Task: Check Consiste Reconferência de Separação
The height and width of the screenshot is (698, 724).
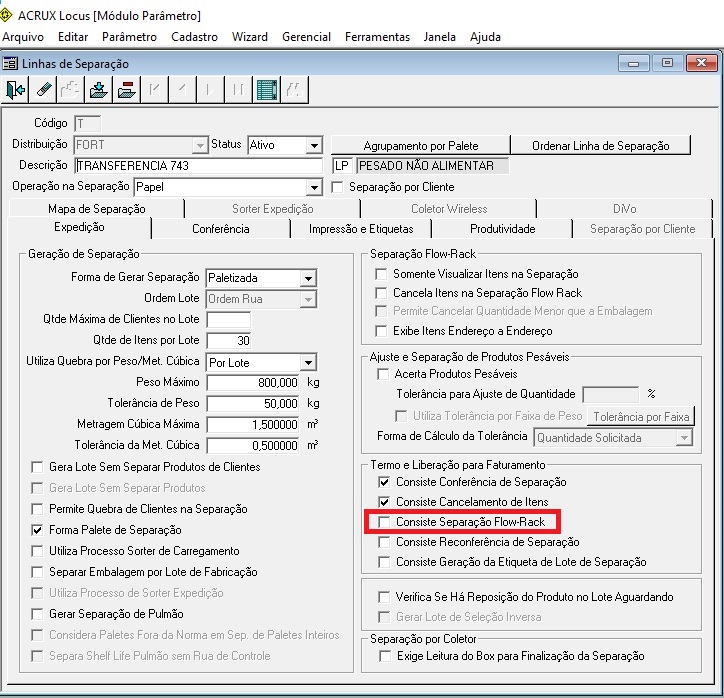Action: coord(384,542)
